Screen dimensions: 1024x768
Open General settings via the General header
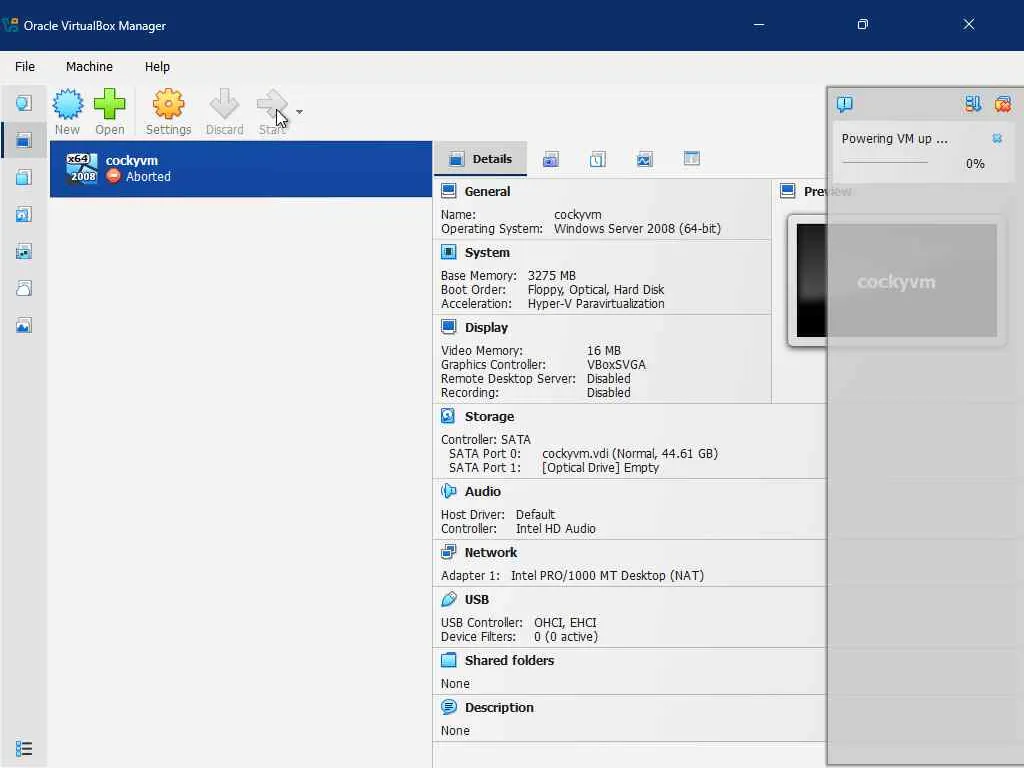point(487,191)
